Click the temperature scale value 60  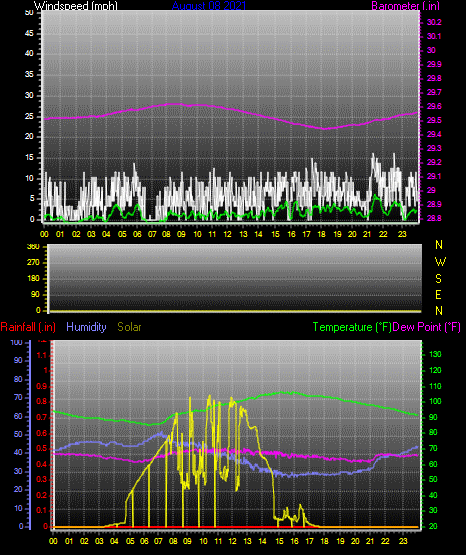tap(433, 464)
